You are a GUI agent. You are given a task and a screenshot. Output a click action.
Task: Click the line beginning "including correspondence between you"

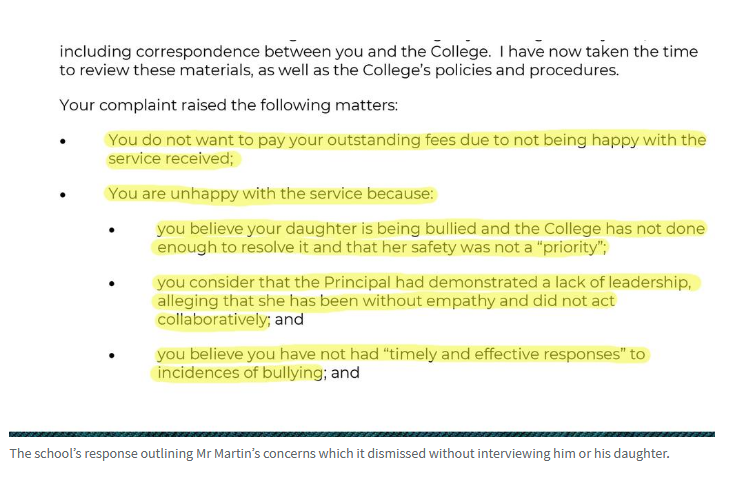[x=378, y=51]
